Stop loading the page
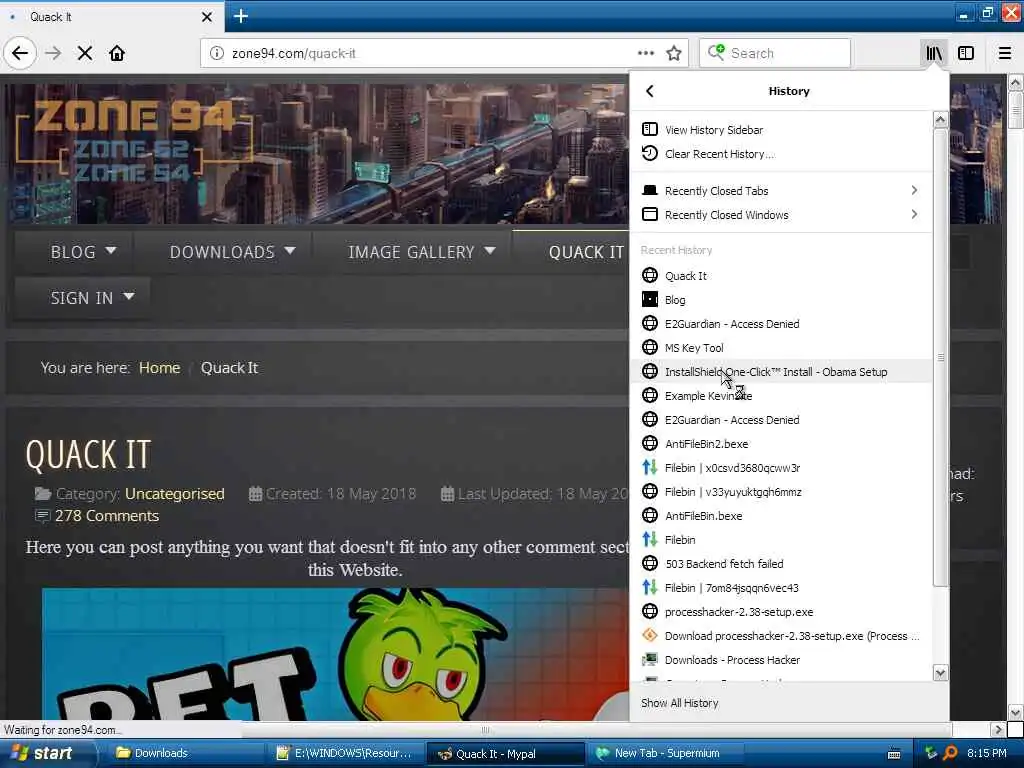The width and height of the screenshot is (1024, 768). coord(85,53)
